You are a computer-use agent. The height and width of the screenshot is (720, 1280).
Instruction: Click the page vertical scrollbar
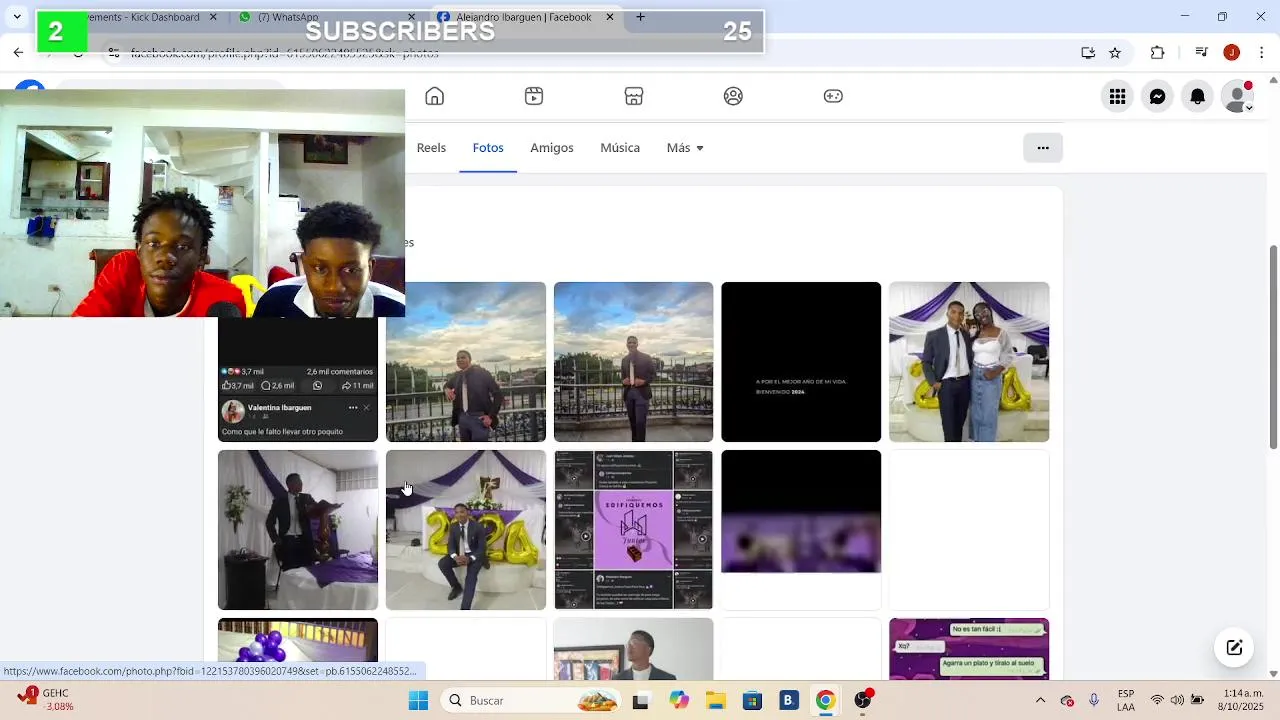click(x=1273, y=347)
